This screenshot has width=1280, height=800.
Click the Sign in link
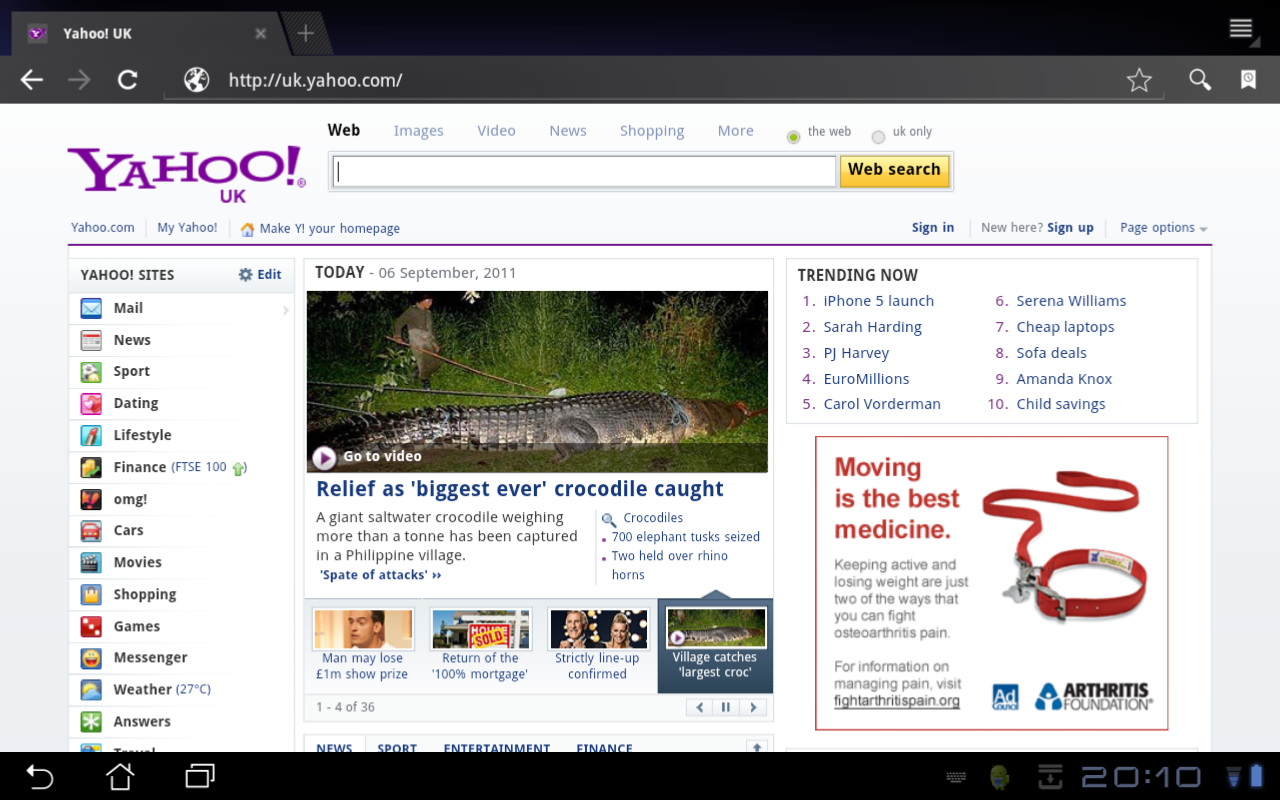pyautogui.click(x=932, y=228)
